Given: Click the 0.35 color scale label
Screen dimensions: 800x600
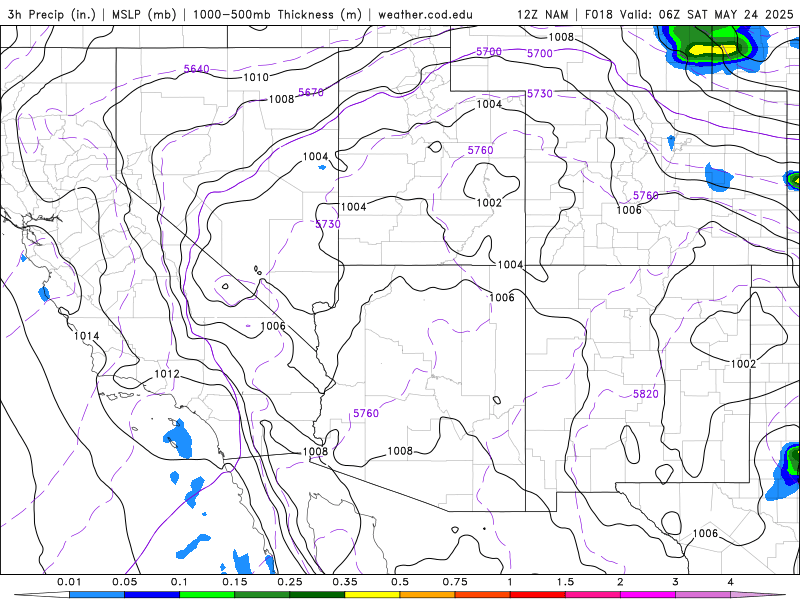Looking at the screenshot, I should [345, 582].
